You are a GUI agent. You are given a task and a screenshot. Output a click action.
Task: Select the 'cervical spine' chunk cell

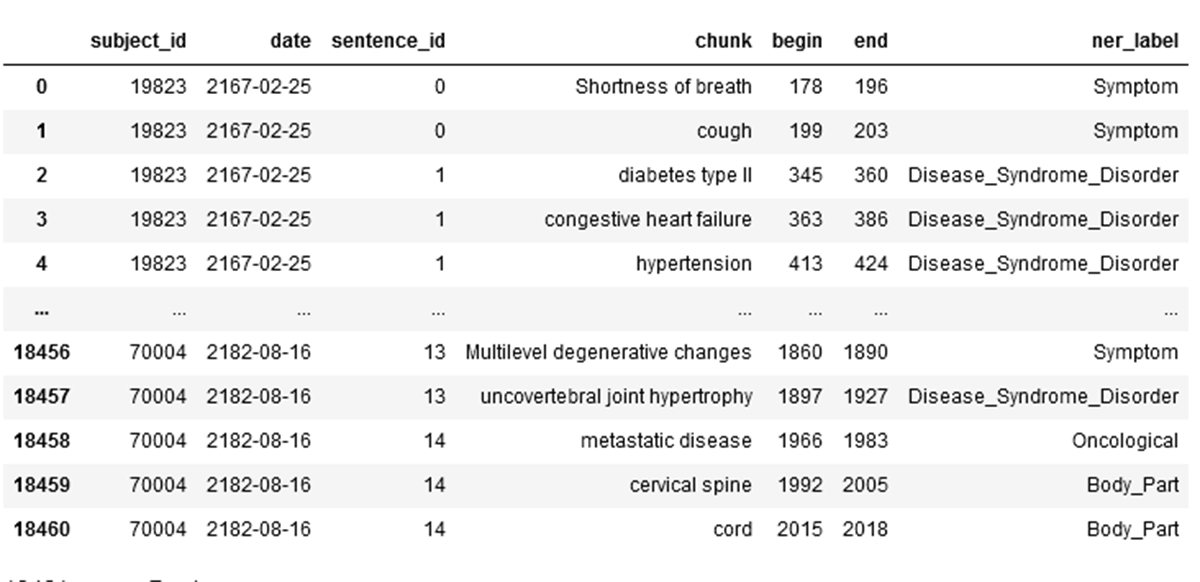coord(690,485)
